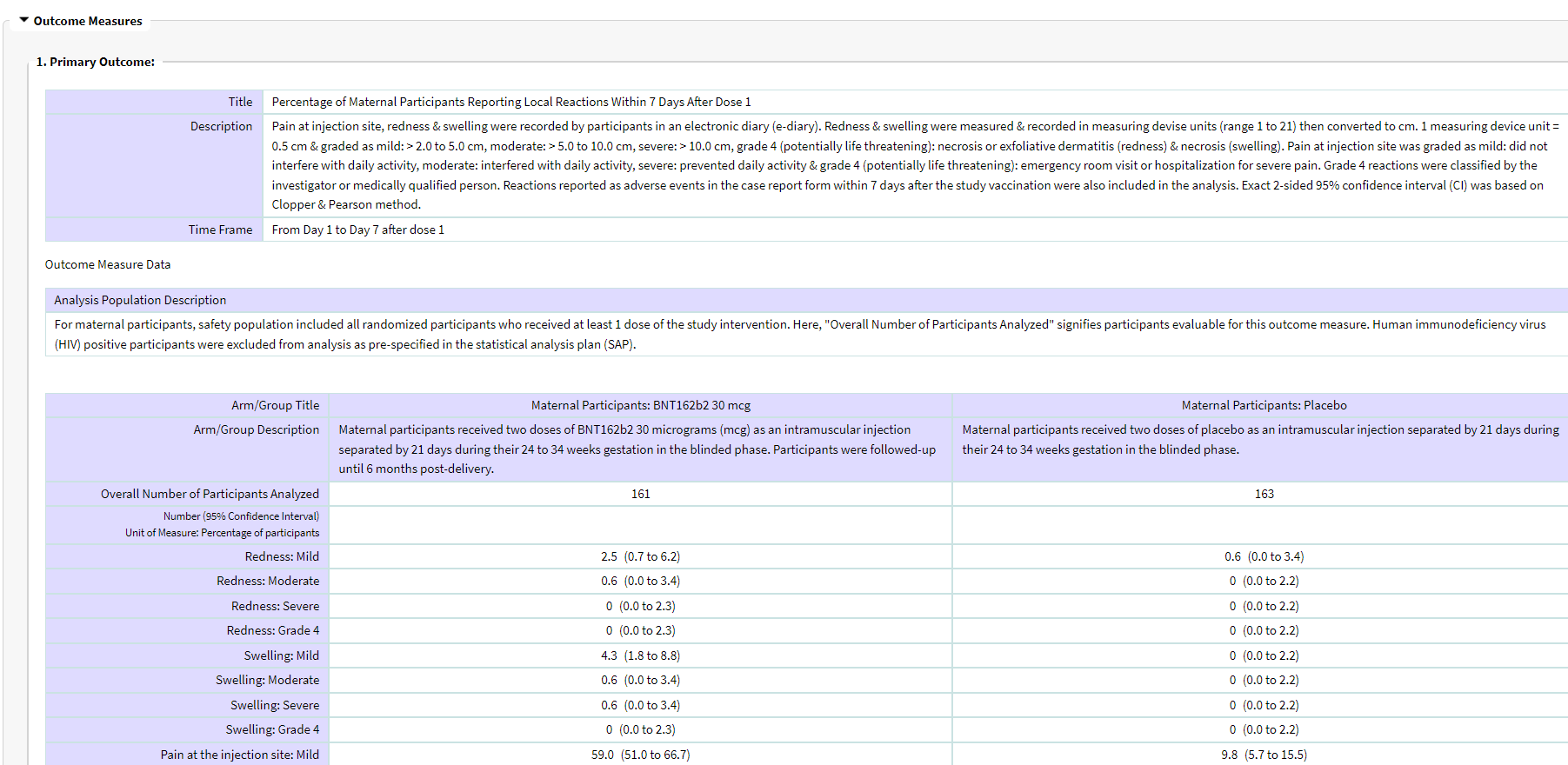Click Redness Mild BNT162b2 value 2.5 (0.7 to 6.2)

click(641, 556)
